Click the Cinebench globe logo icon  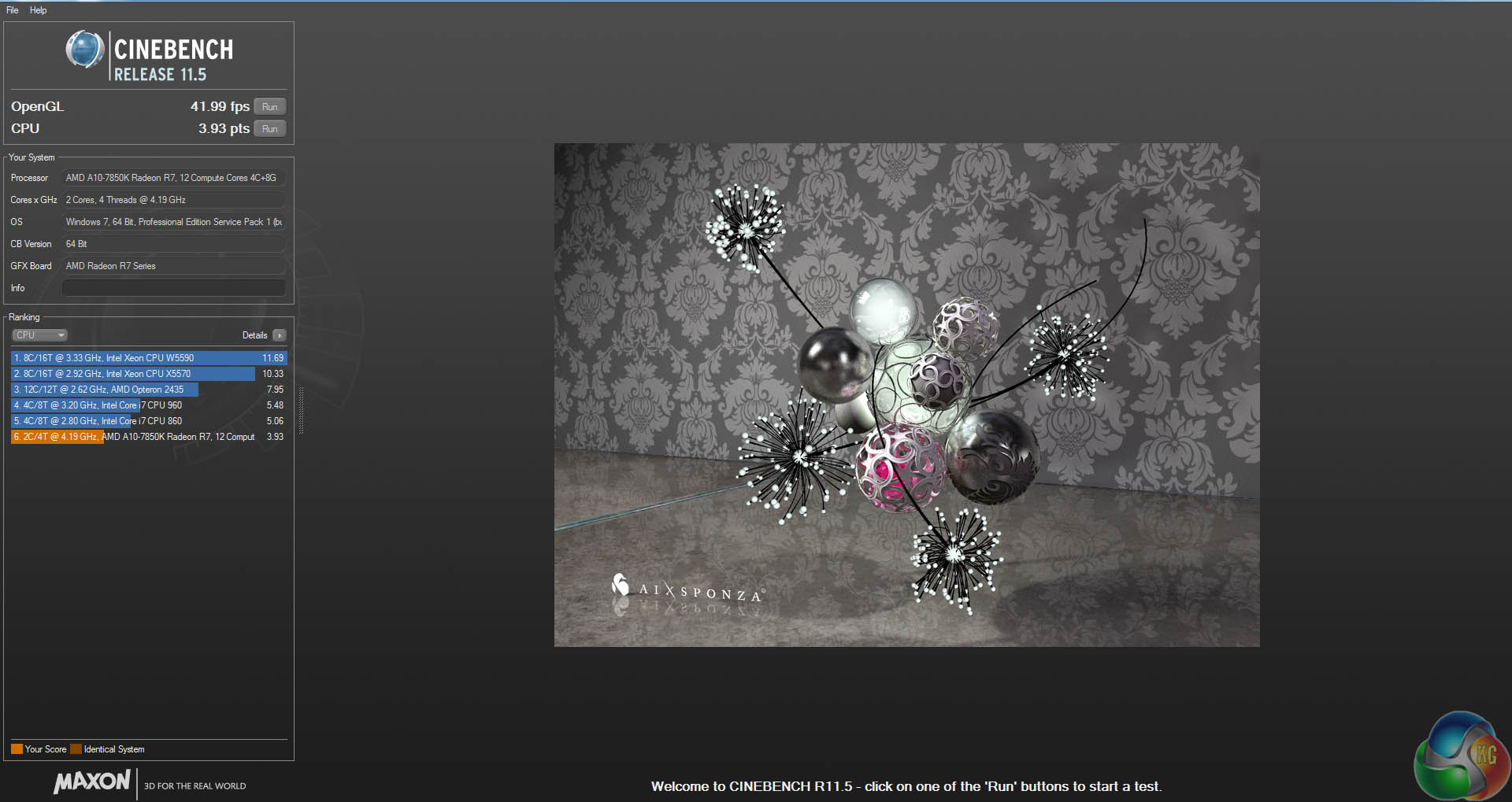85,50
